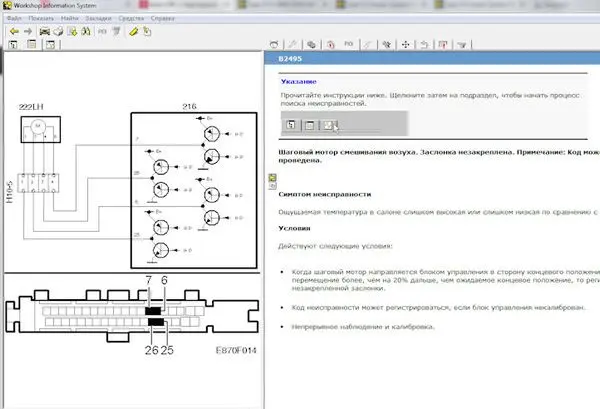
Task: Print the document with the printer icon
Action: pyautogui.click(x=58, y=31)
